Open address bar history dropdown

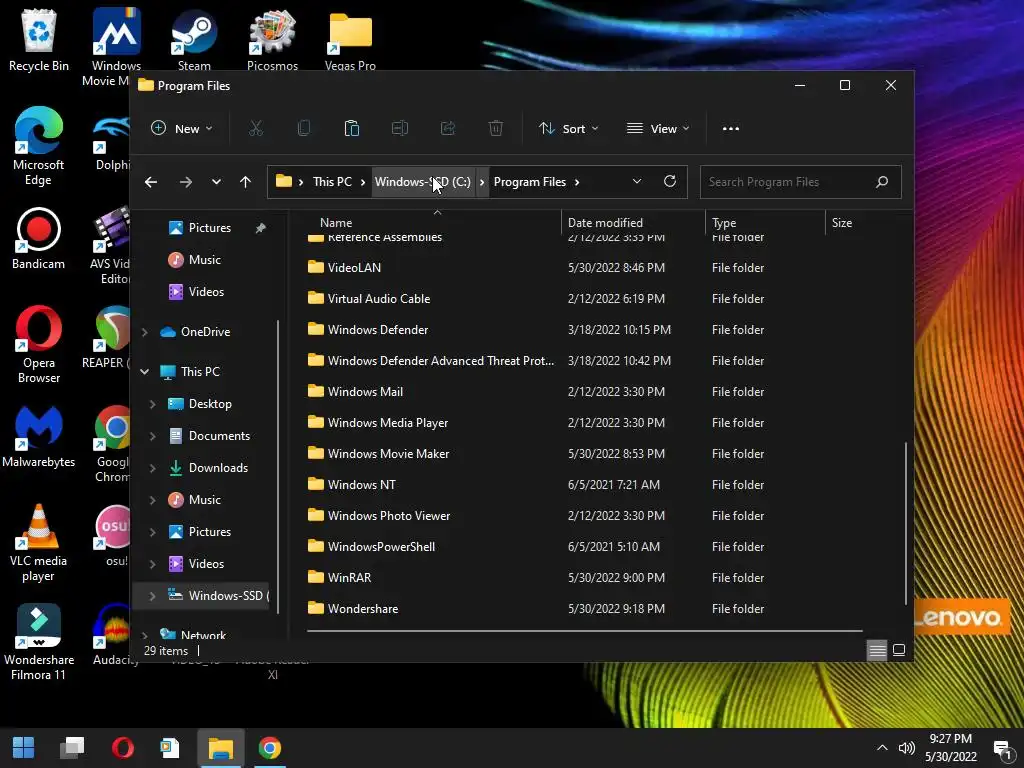click(x=637, y=182)
